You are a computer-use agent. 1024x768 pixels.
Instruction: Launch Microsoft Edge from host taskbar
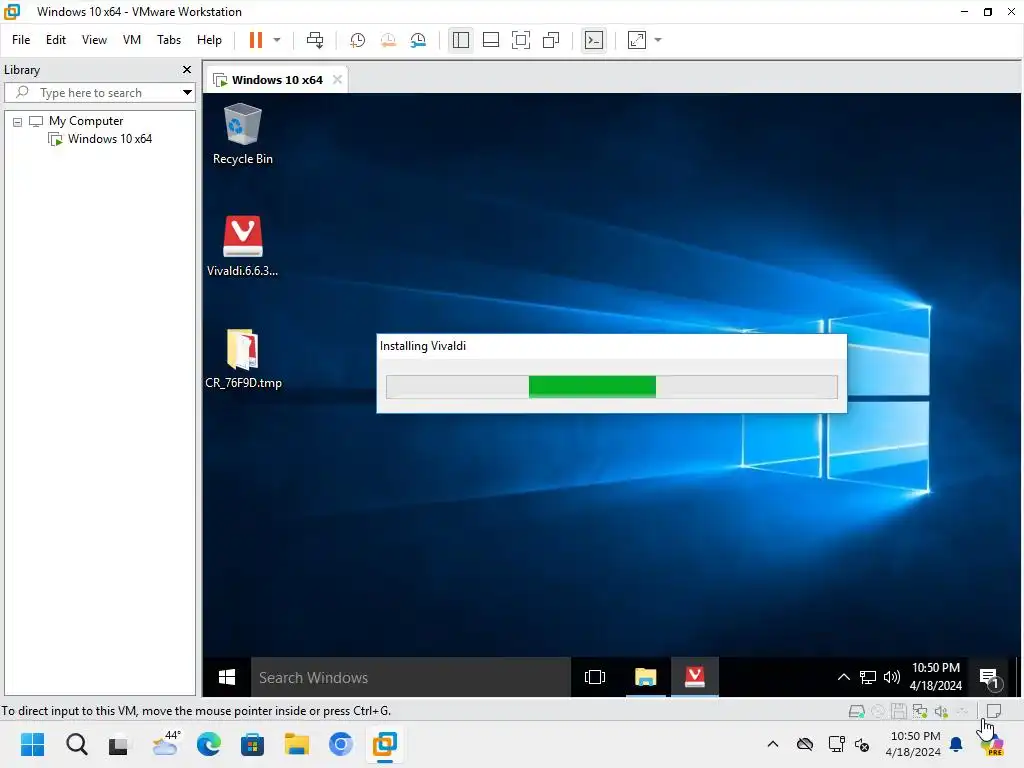209,744
